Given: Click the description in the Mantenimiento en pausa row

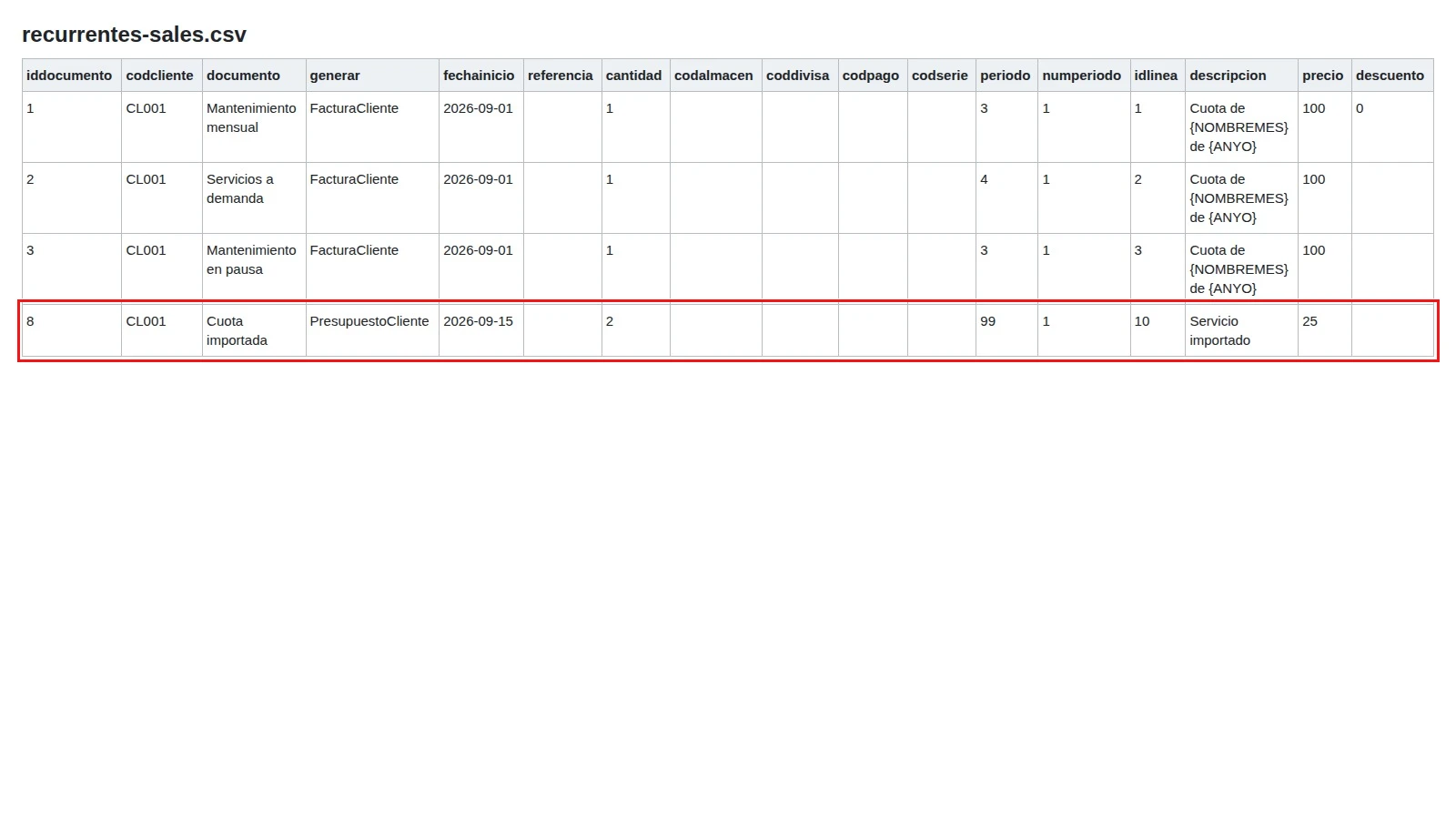Looking at the screenshot, I should click(1241, 269).
